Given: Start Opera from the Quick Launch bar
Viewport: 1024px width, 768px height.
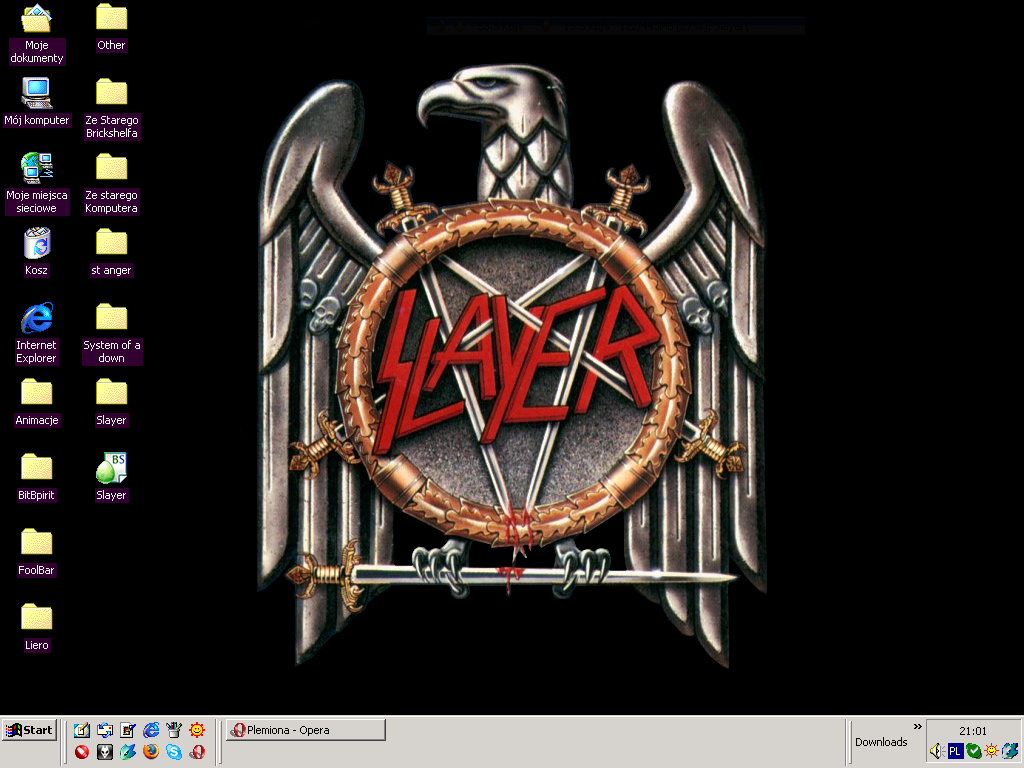Looking at the screenshot, I should [196, 751].
